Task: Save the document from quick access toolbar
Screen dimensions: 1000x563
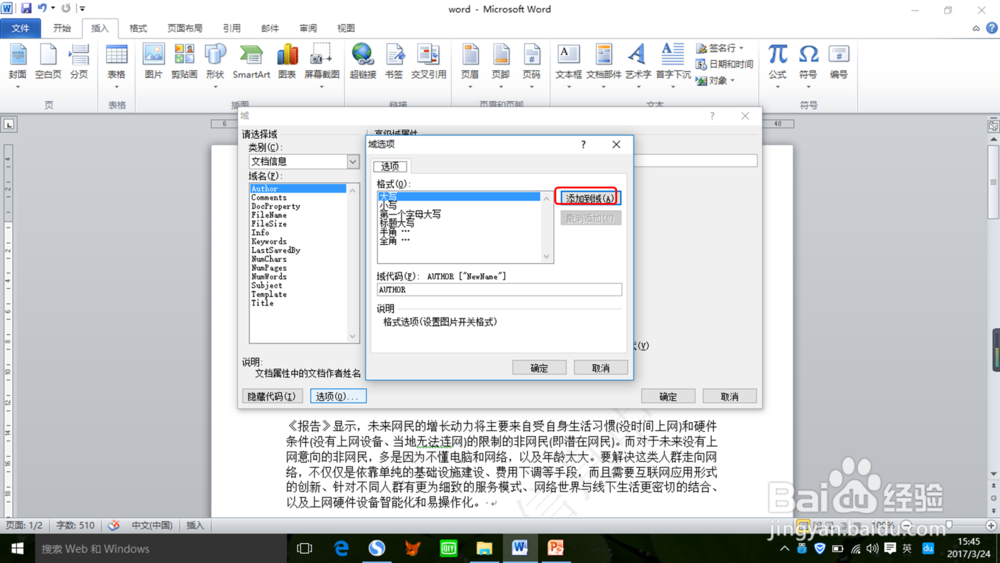Action: [x=26, y=8]
